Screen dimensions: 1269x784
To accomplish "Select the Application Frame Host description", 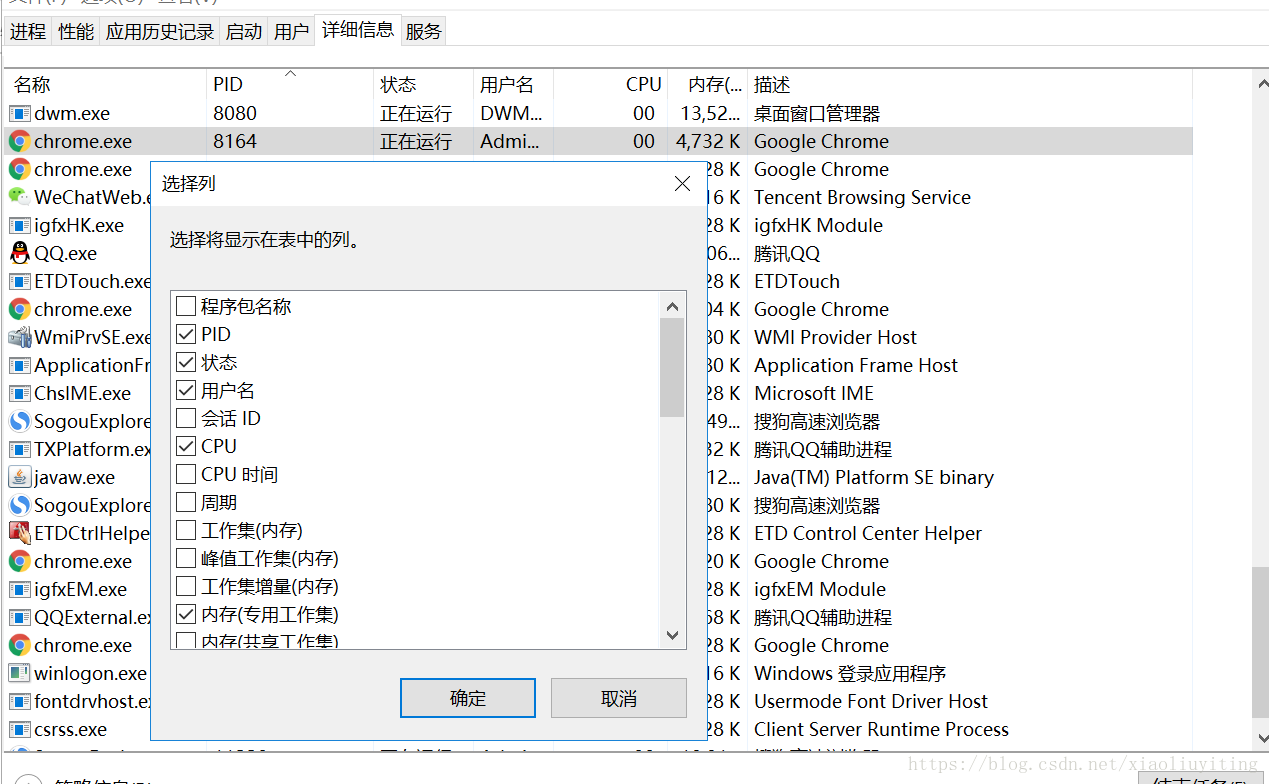I will coord(856,365).
